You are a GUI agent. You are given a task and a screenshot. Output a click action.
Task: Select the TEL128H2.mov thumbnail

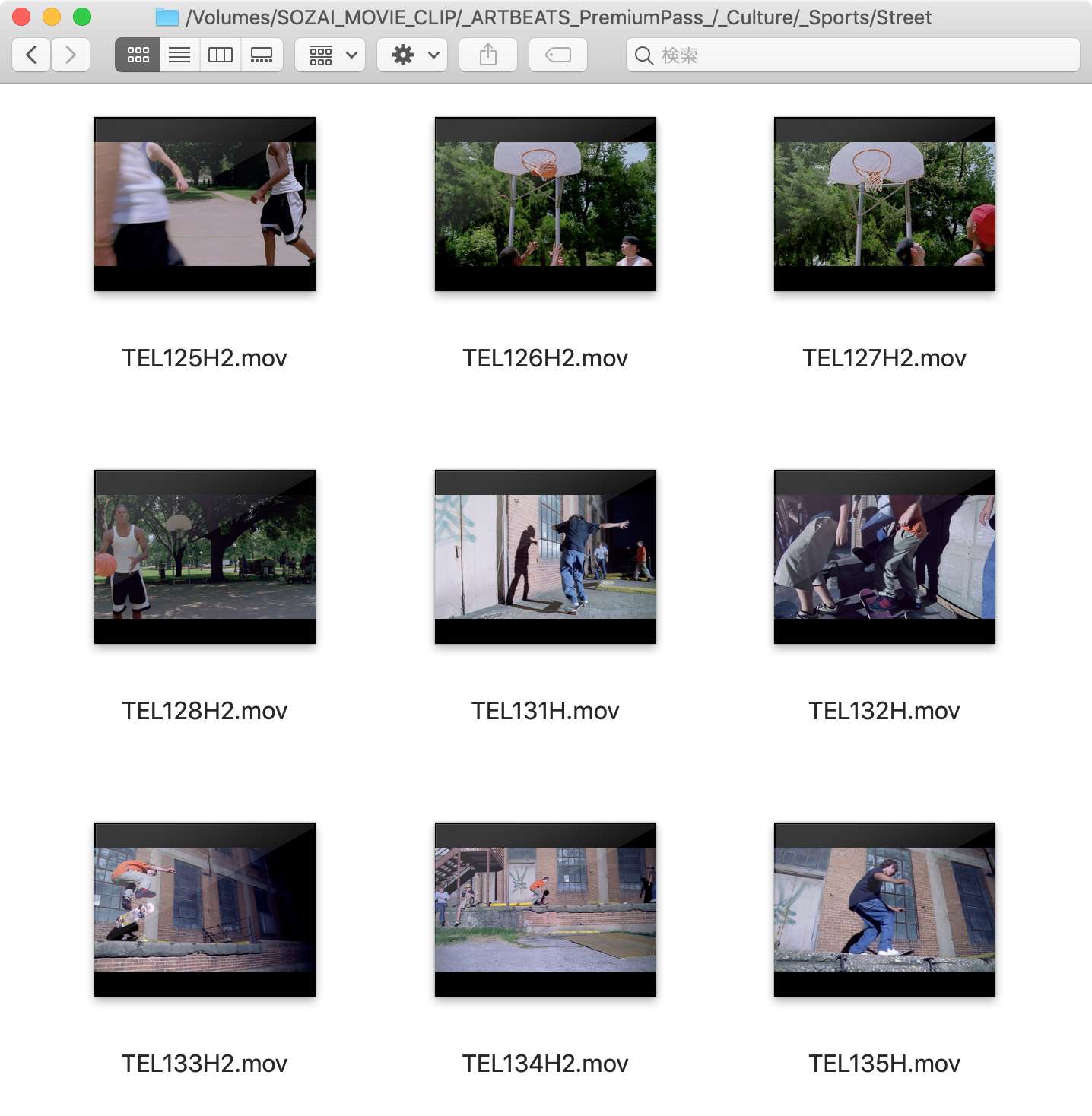tap(205, 556)
